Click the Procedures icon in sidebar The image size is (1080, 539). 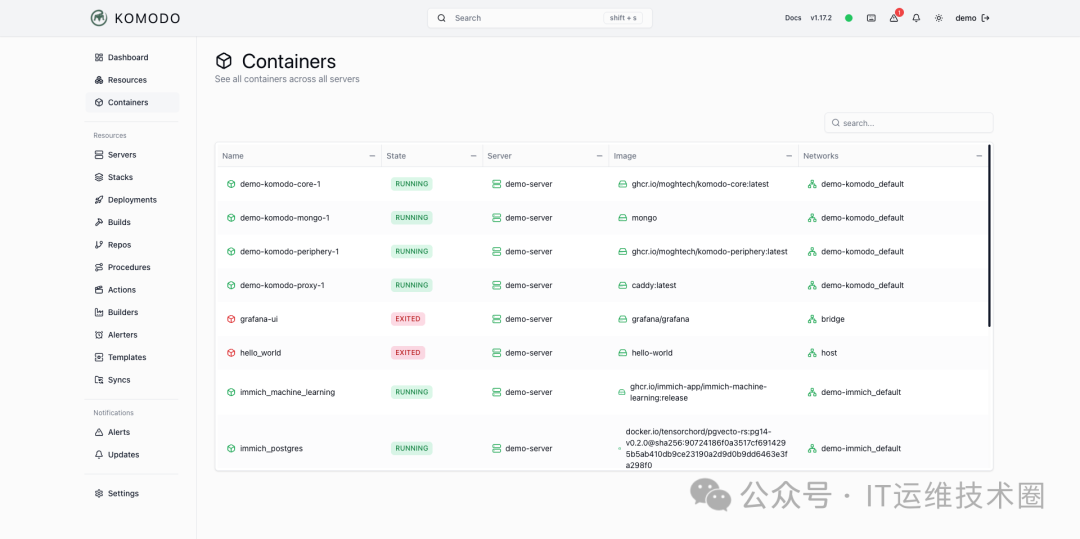(x=99, y=267)
